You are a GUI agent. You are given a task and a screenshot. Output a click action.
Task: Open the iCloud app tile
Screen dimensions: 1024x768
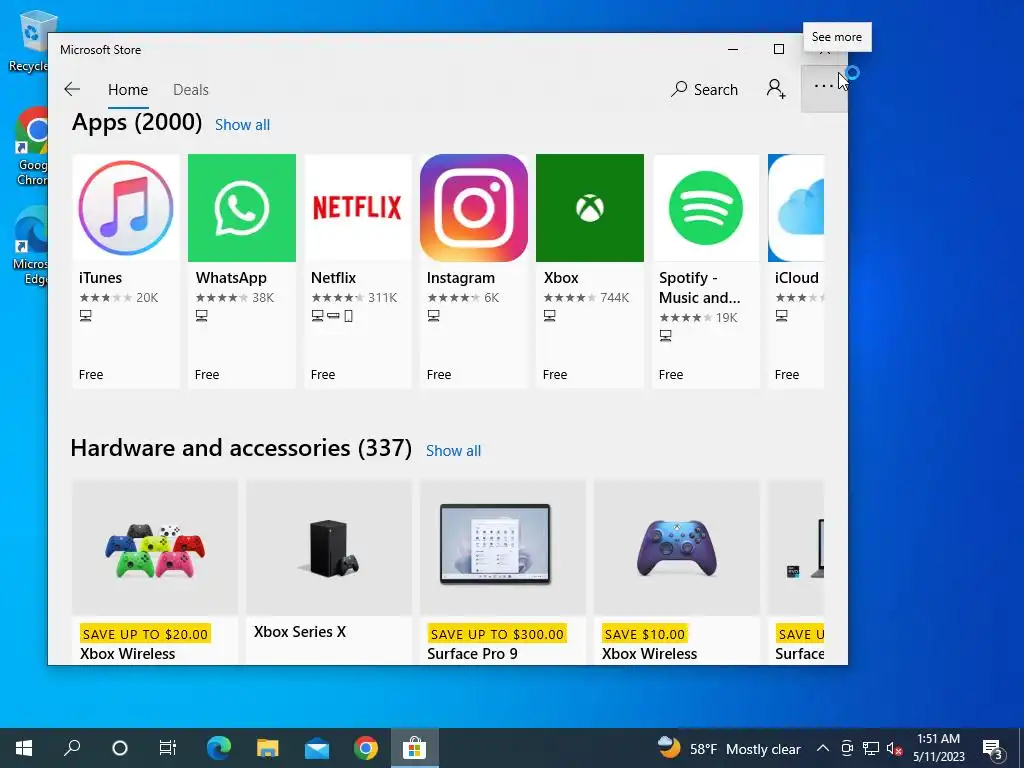(x=796, y=271)
